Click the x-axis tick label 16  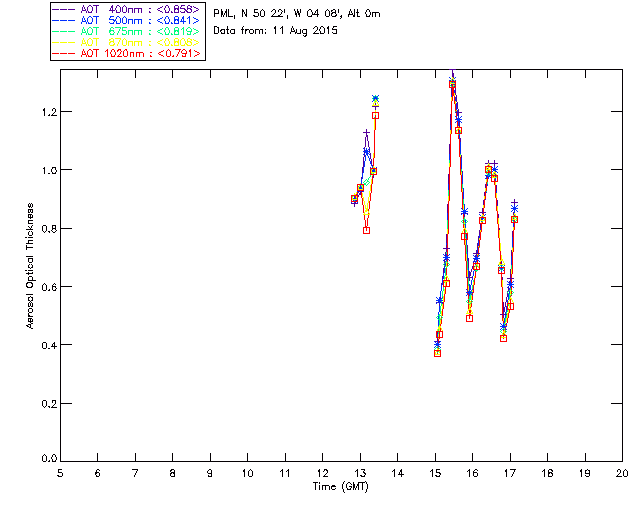click(472, 473)
